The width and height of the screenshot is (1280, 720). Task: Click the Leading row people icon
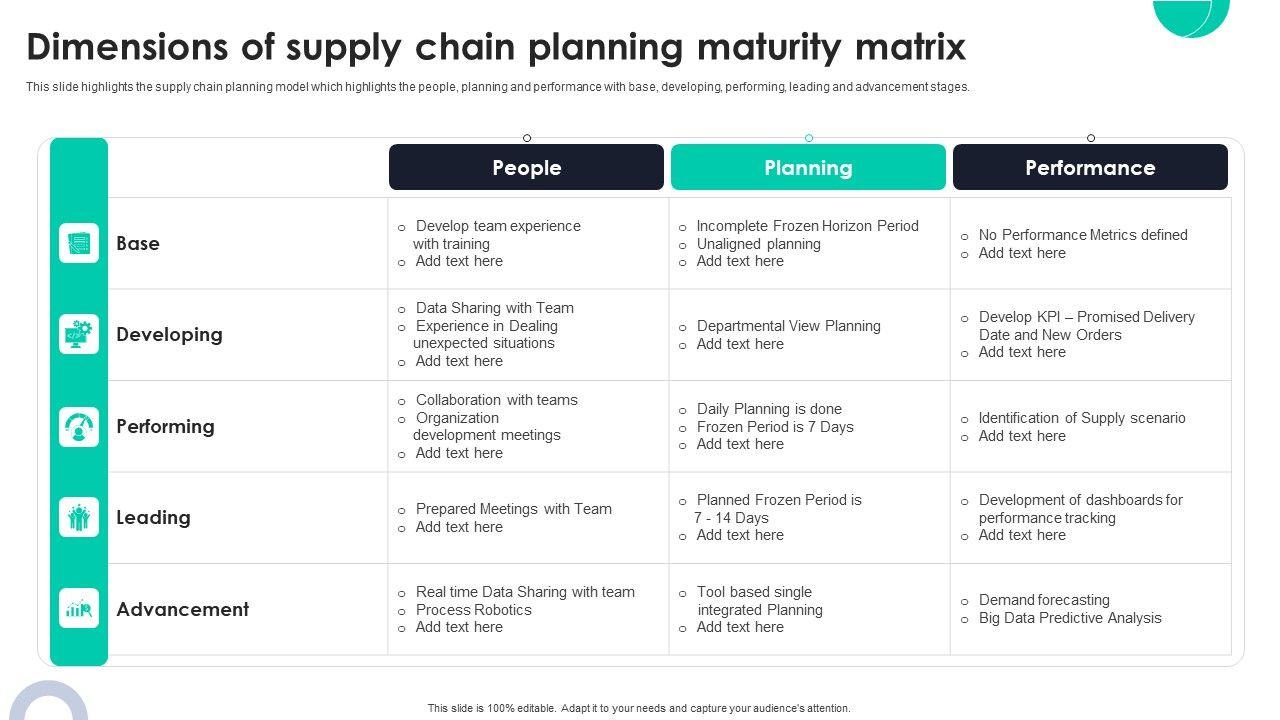point(79,517)
